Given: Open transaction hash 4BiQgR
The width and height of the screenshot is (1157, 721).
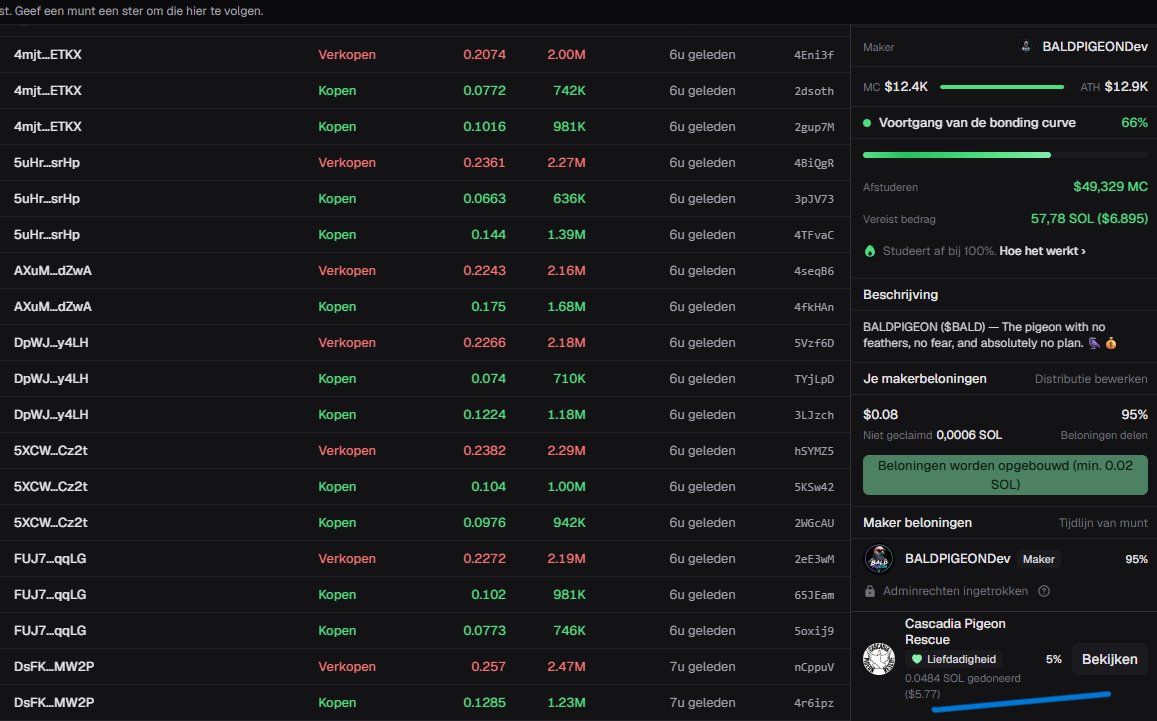Looking at the screenshot, I should click(814, 163).
